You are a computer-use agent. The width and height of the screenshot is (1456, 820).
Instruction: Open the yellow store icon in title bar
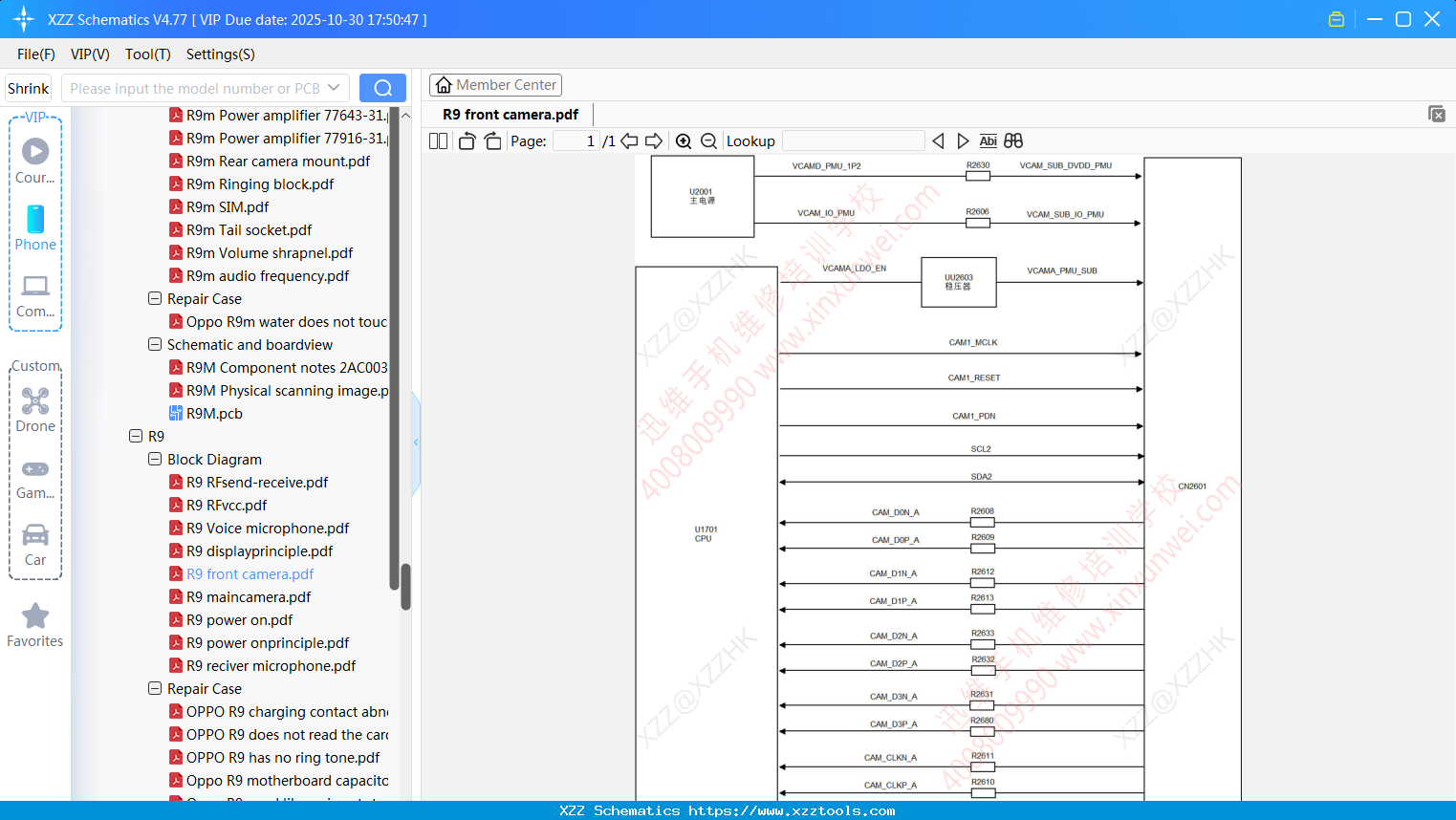click(1336, 19)
